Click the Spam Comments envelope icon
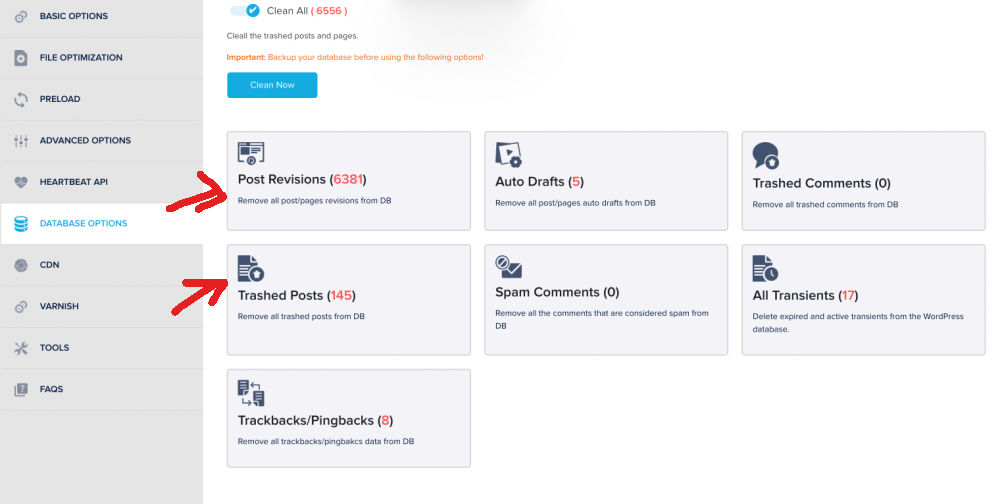Image resolution: width=1000 pixels, height=504 pixels. click(x=508, y=267)
